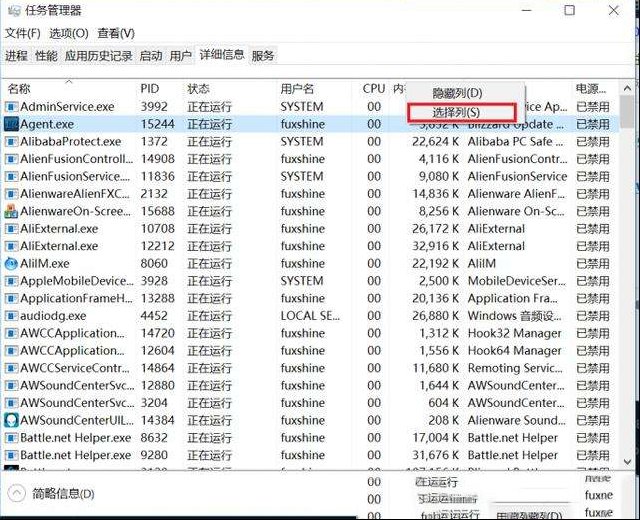Click the Hook64 Manager description
This screenshot has height=520, width=640.
point(514,351)
